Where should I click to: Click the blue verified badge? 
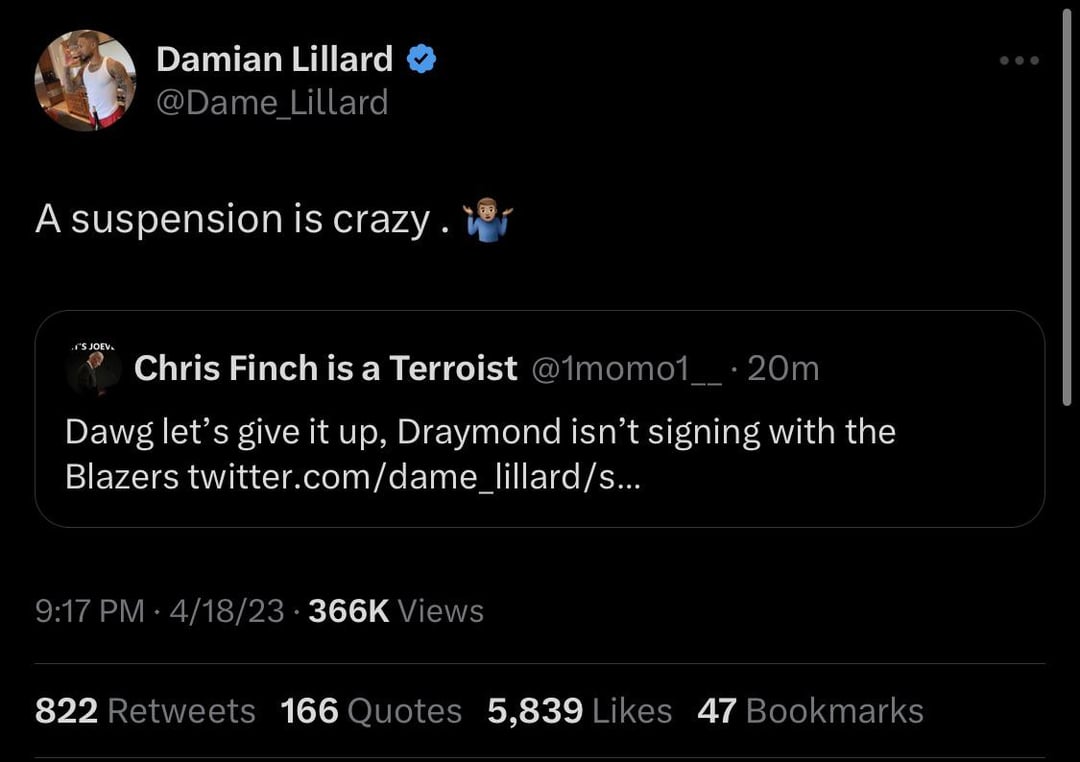[421, 60]
